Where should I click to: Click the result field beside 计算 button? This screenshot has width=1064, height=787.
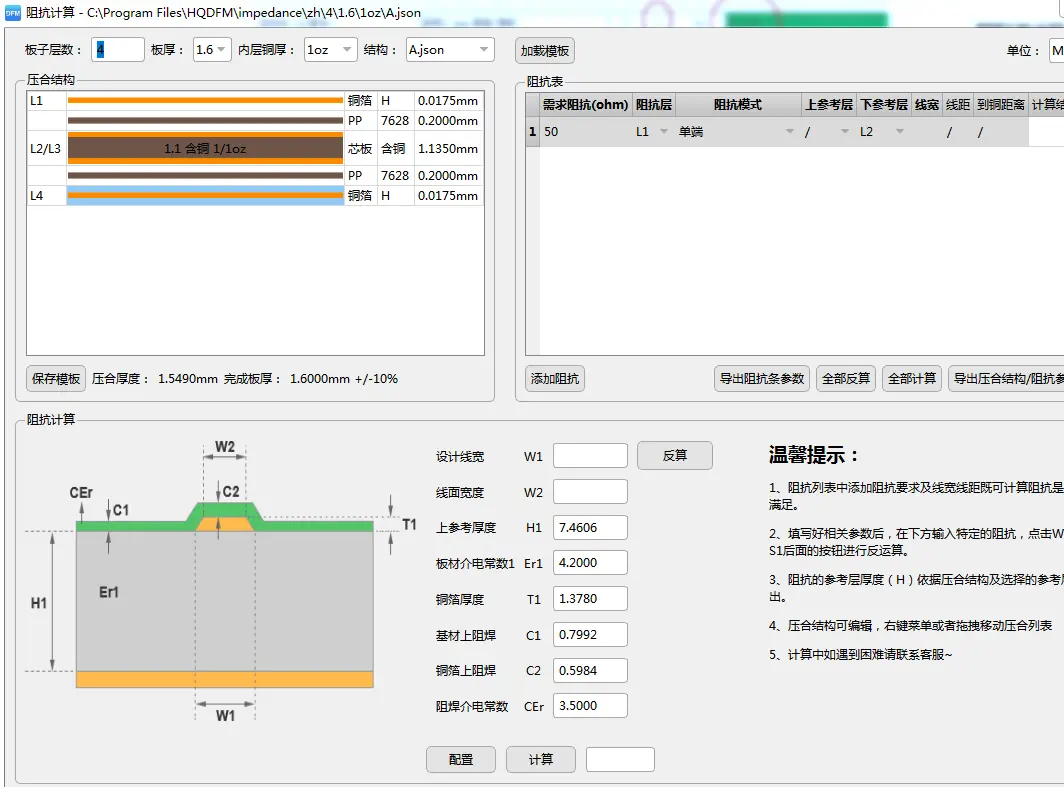(x=620, y=759)
